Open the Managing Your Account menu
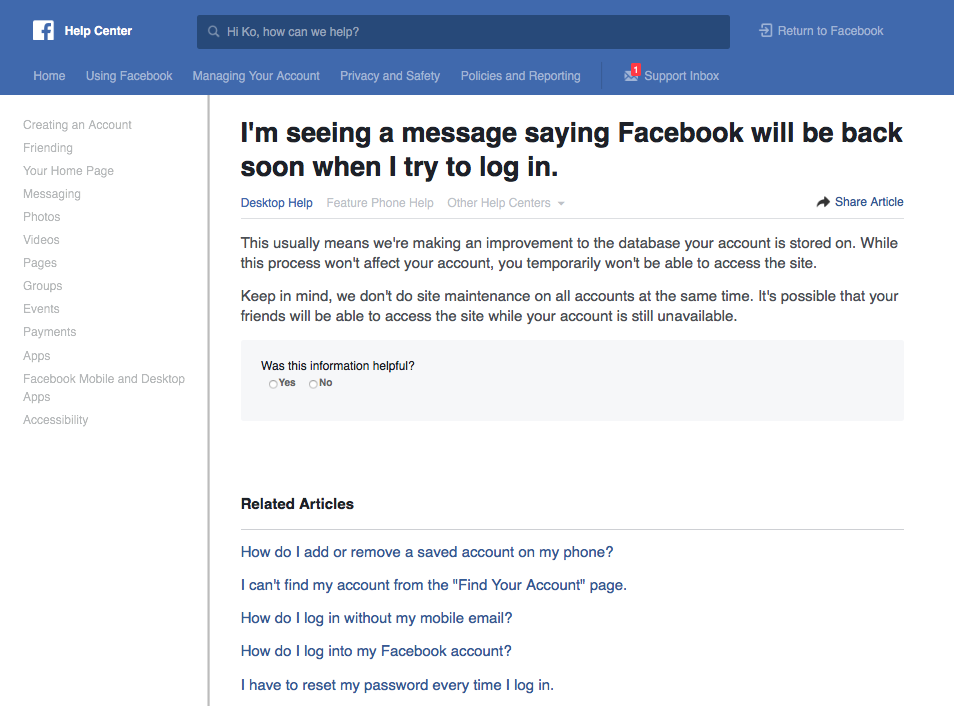954x717 pixels. tap(256, 76)
